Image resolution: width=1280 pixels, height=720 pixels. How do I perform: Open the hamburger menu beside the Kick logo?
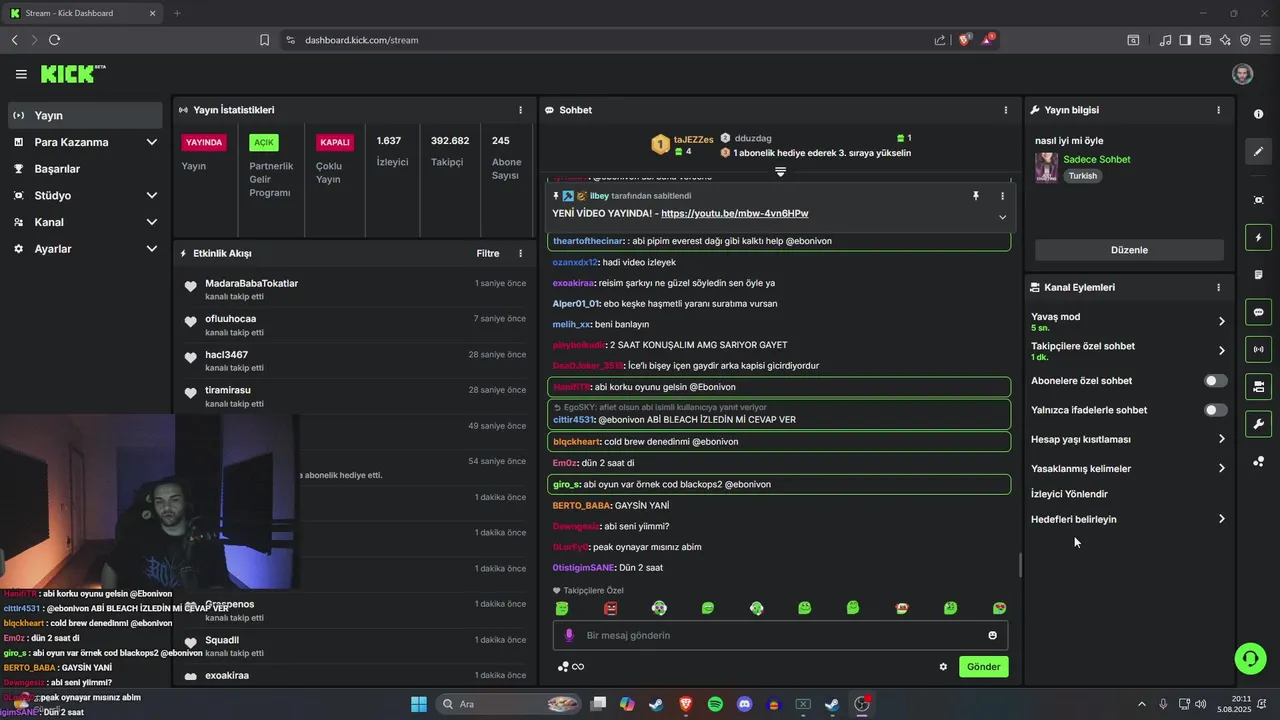coord(21,74)
